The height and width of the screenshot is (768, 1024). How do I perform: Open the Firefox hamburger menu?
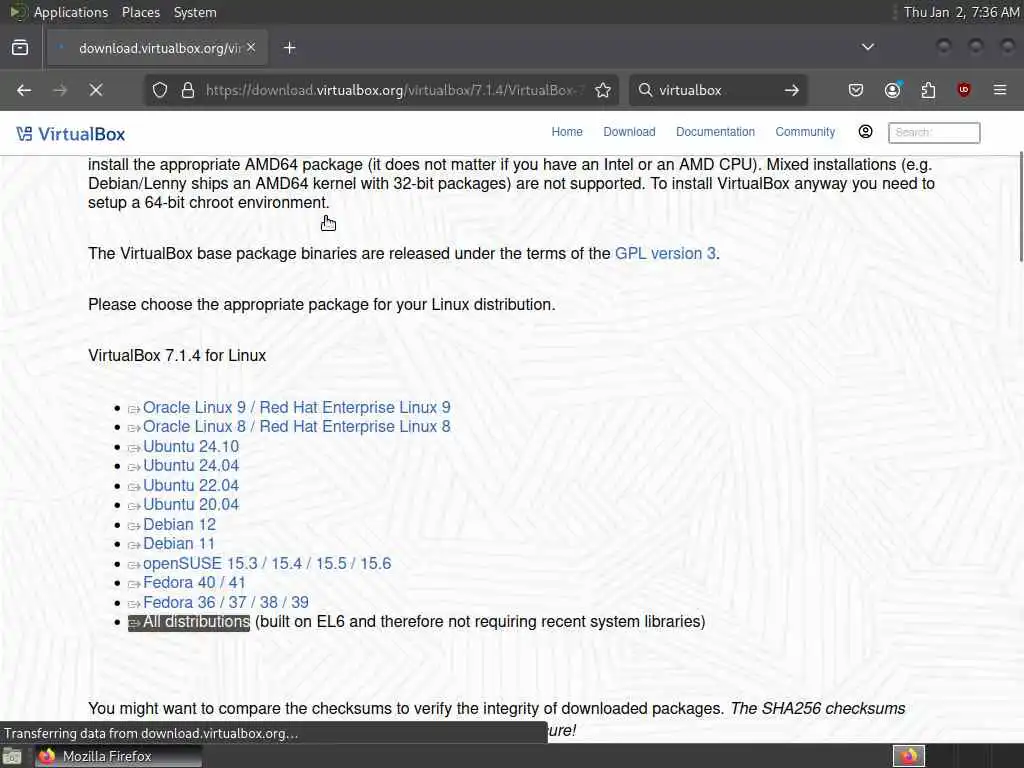pos(1000,90)
